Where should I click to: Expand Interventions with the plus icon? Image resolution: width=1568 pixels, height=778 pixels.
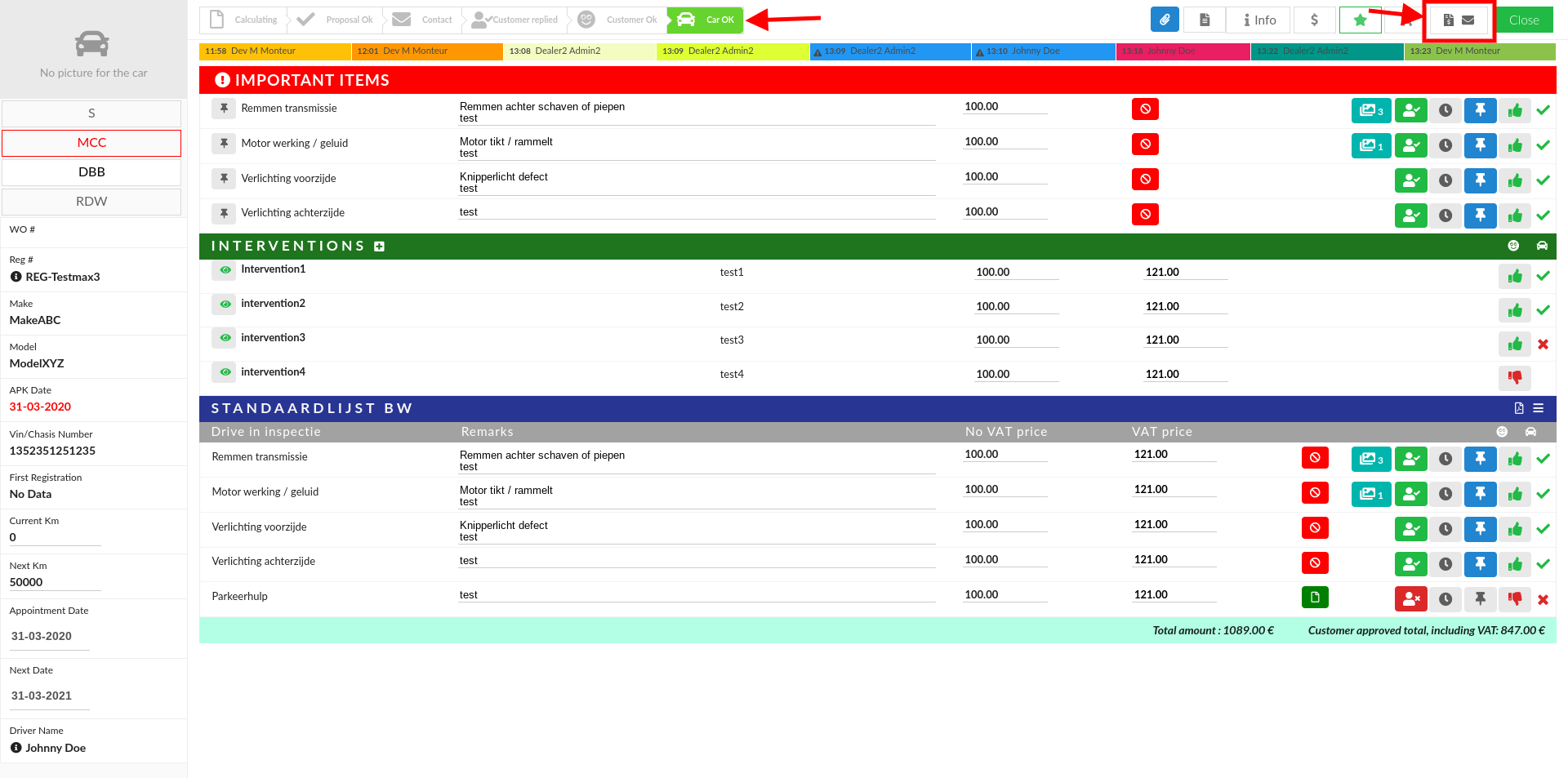[379, 247]
